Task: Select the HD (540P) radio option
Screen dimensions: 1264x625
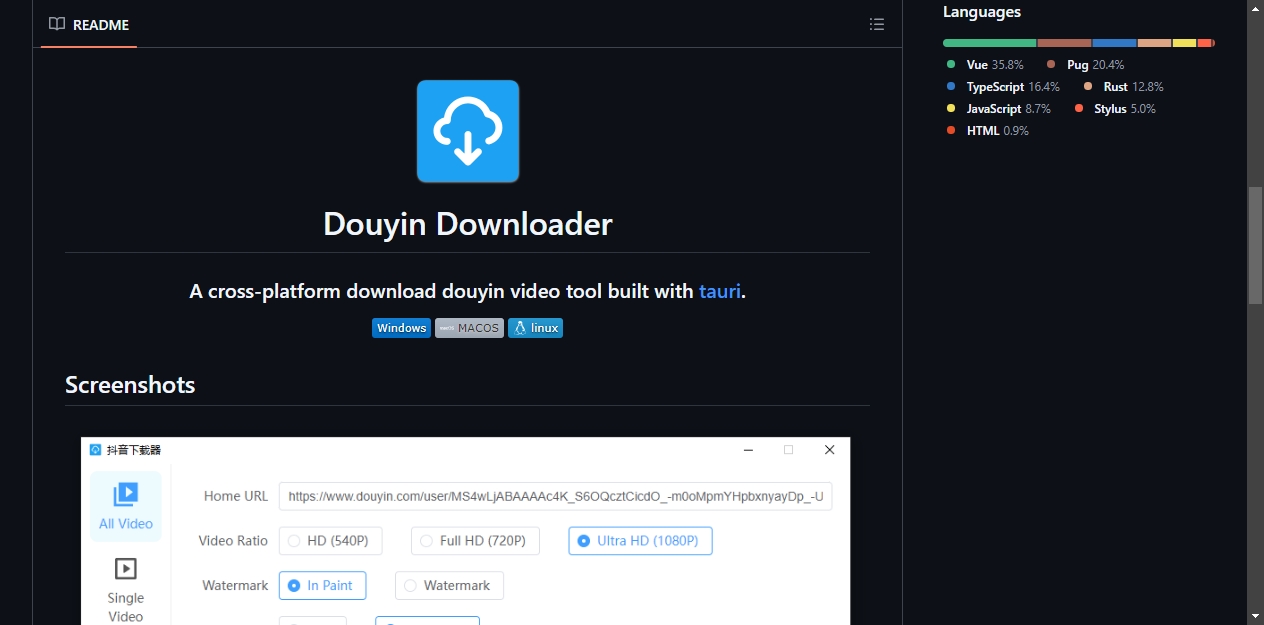Action: 329,541
